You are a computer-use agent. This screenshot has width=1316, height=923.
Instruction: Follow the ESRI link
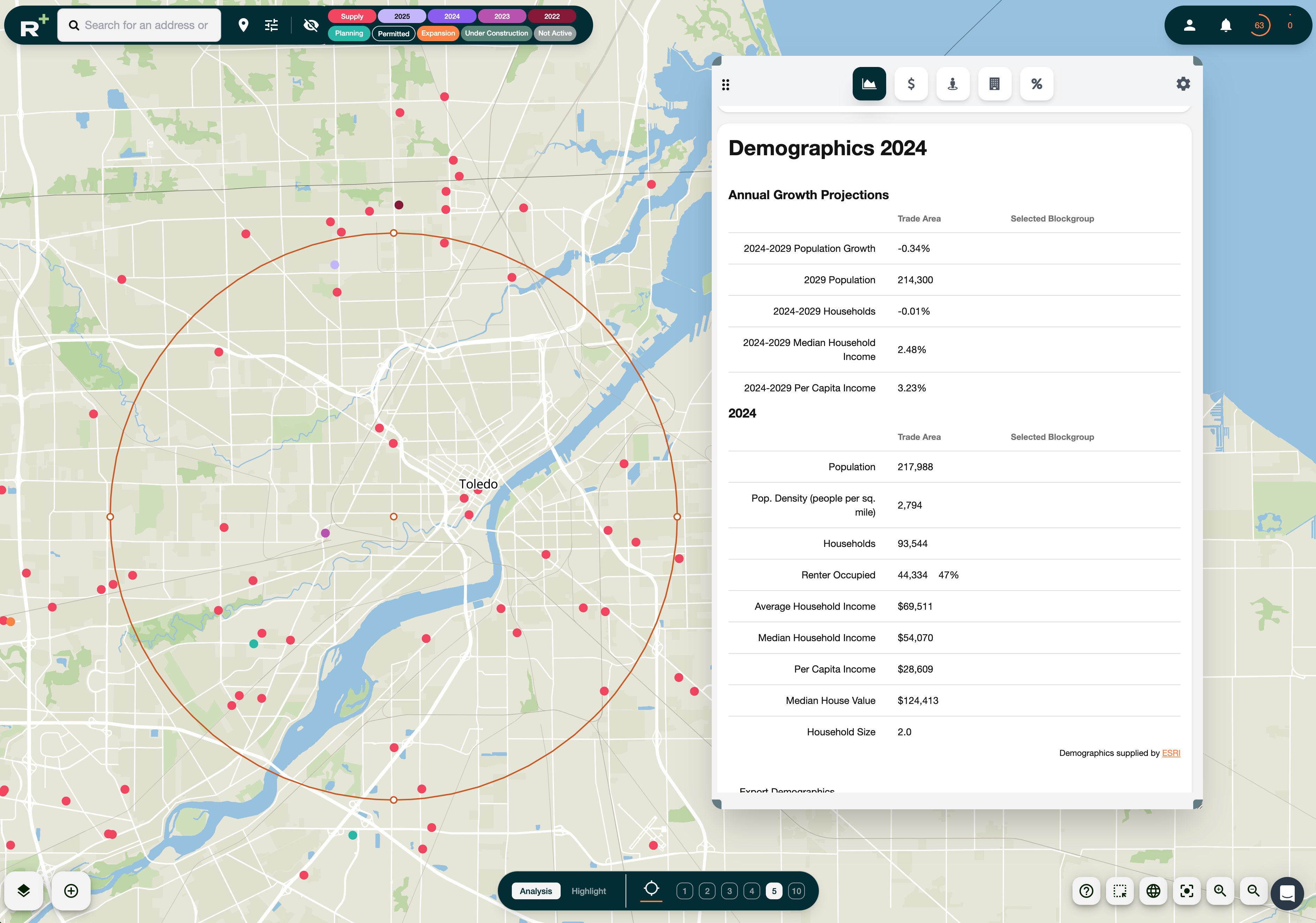tap(1171, 753)
